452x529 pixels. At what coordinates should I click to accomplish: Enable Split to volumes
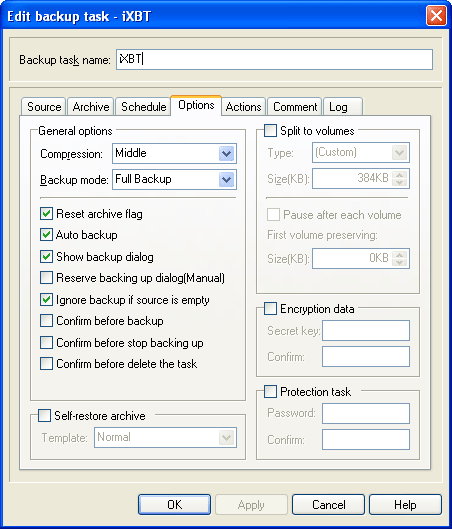tap(270, 131)
